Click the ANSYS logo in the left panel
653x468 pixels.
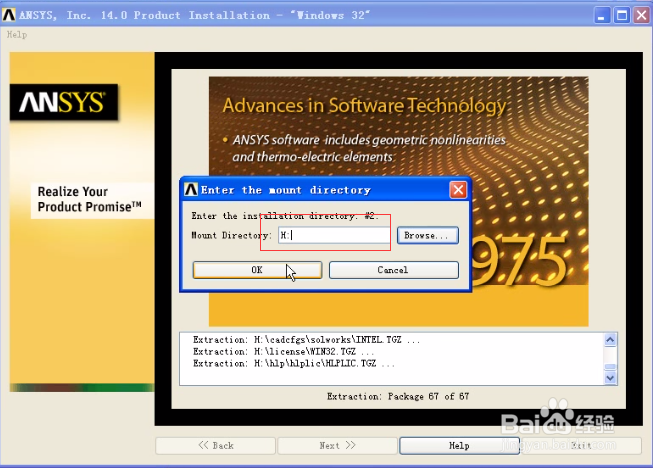pyautogui.click(x=64, y=102)
